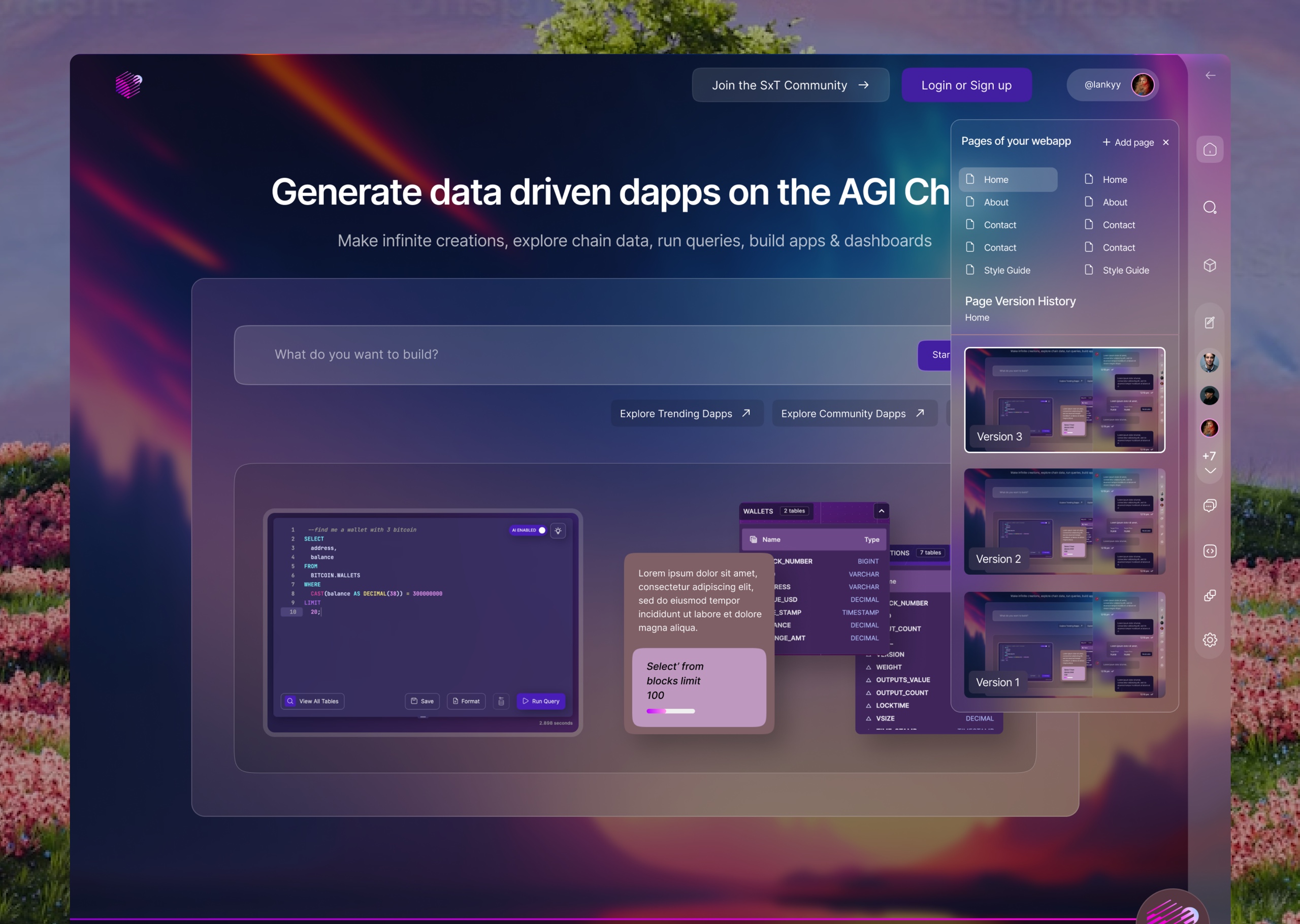Screen dimensions: 1300x924
Task: Click the OUTPUT_COUNT column row
Action: (x=902, y=692)
